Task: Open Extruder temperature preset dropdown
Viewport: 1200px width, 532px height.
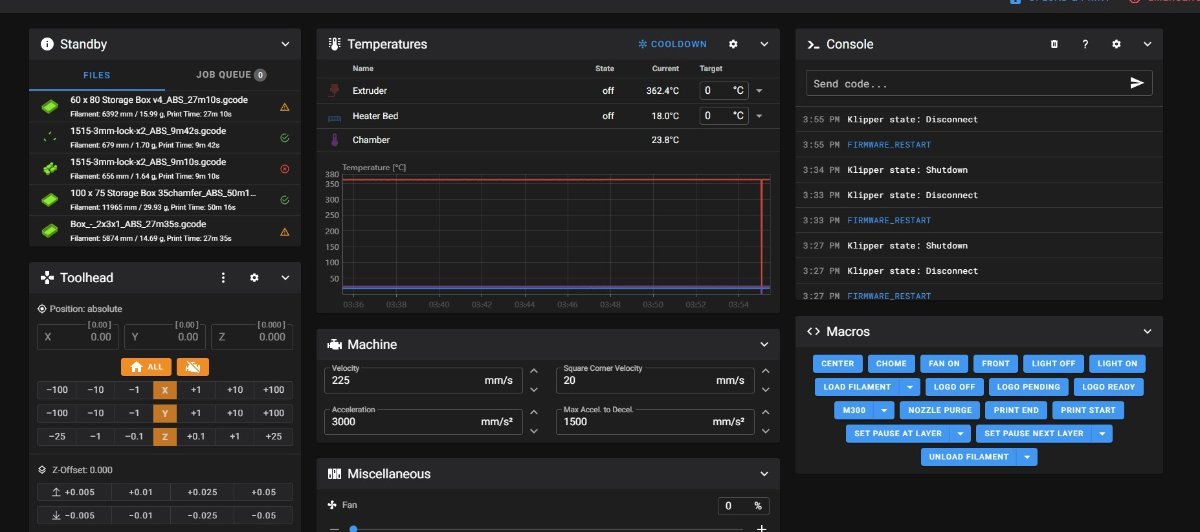Action: [x=759, y=91]
